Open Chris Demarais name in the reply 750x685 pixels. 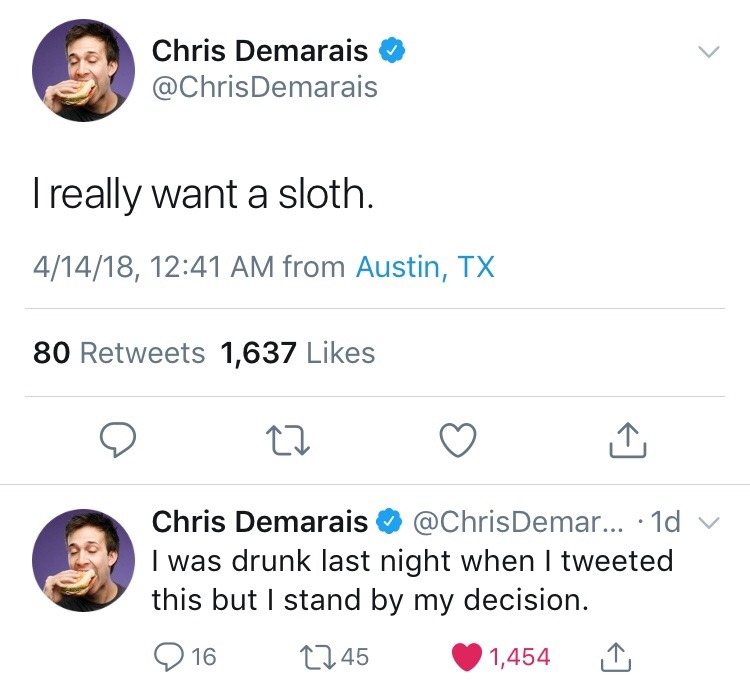pyautogui.click(x=259, y=522)
